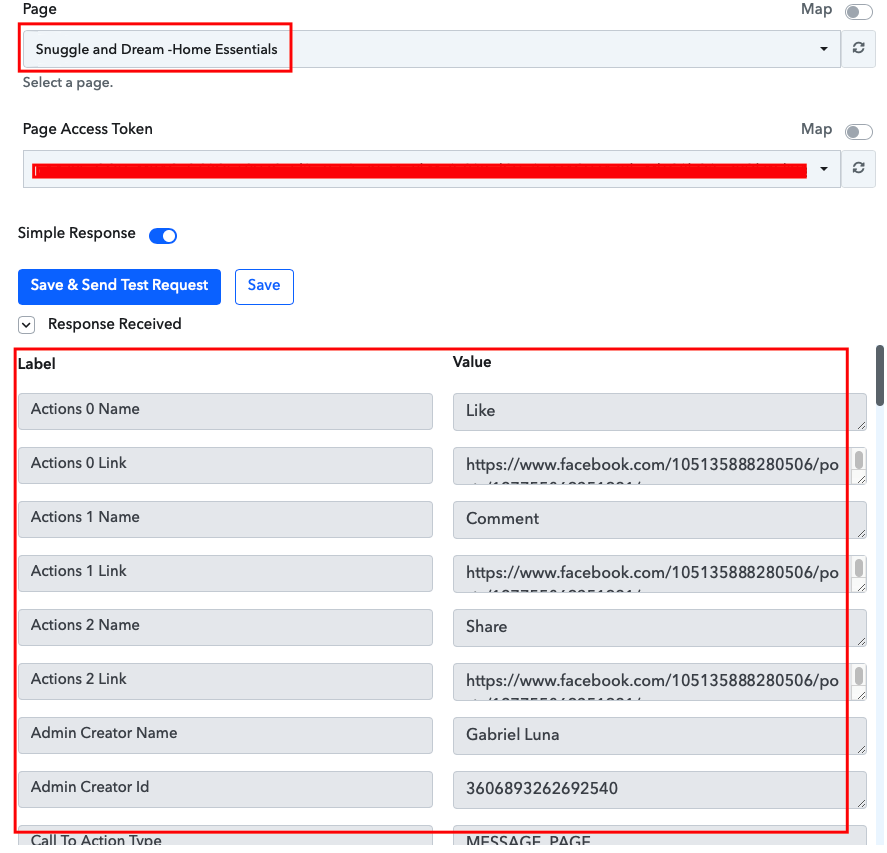Viewport: 887px width, 853px height.
Task: Click the Actions 1 Name label field
Action: click(x=225, y=519)
